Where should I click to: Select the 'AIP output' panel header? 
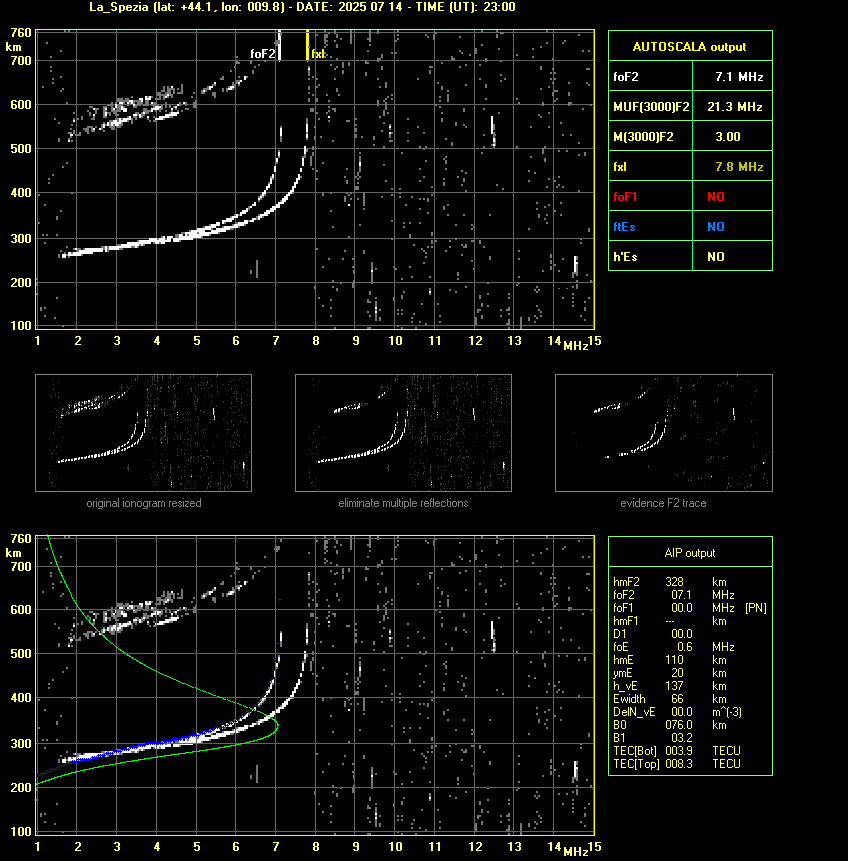[690, 553]
